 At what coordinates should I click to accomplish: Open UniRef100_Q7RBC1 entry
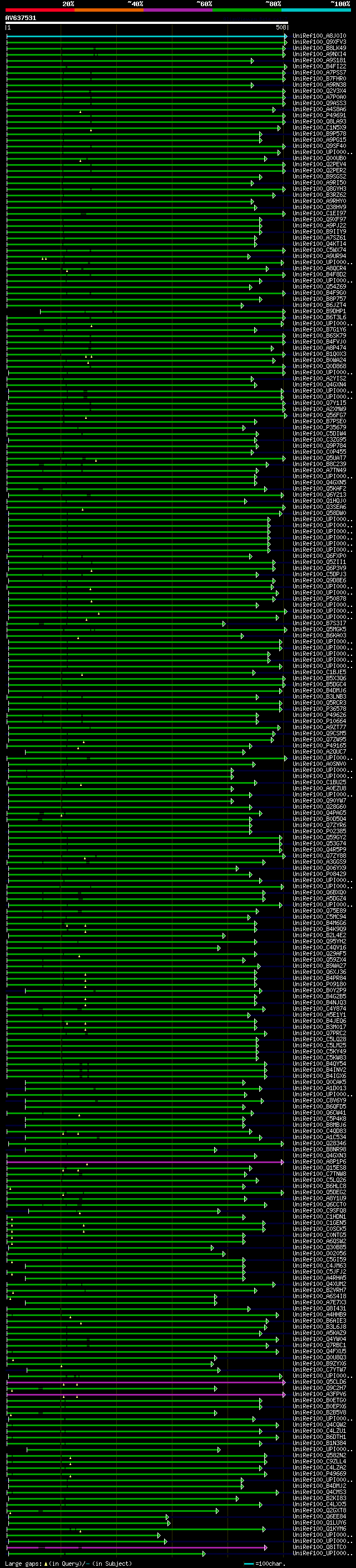(x=319, y=1345)
